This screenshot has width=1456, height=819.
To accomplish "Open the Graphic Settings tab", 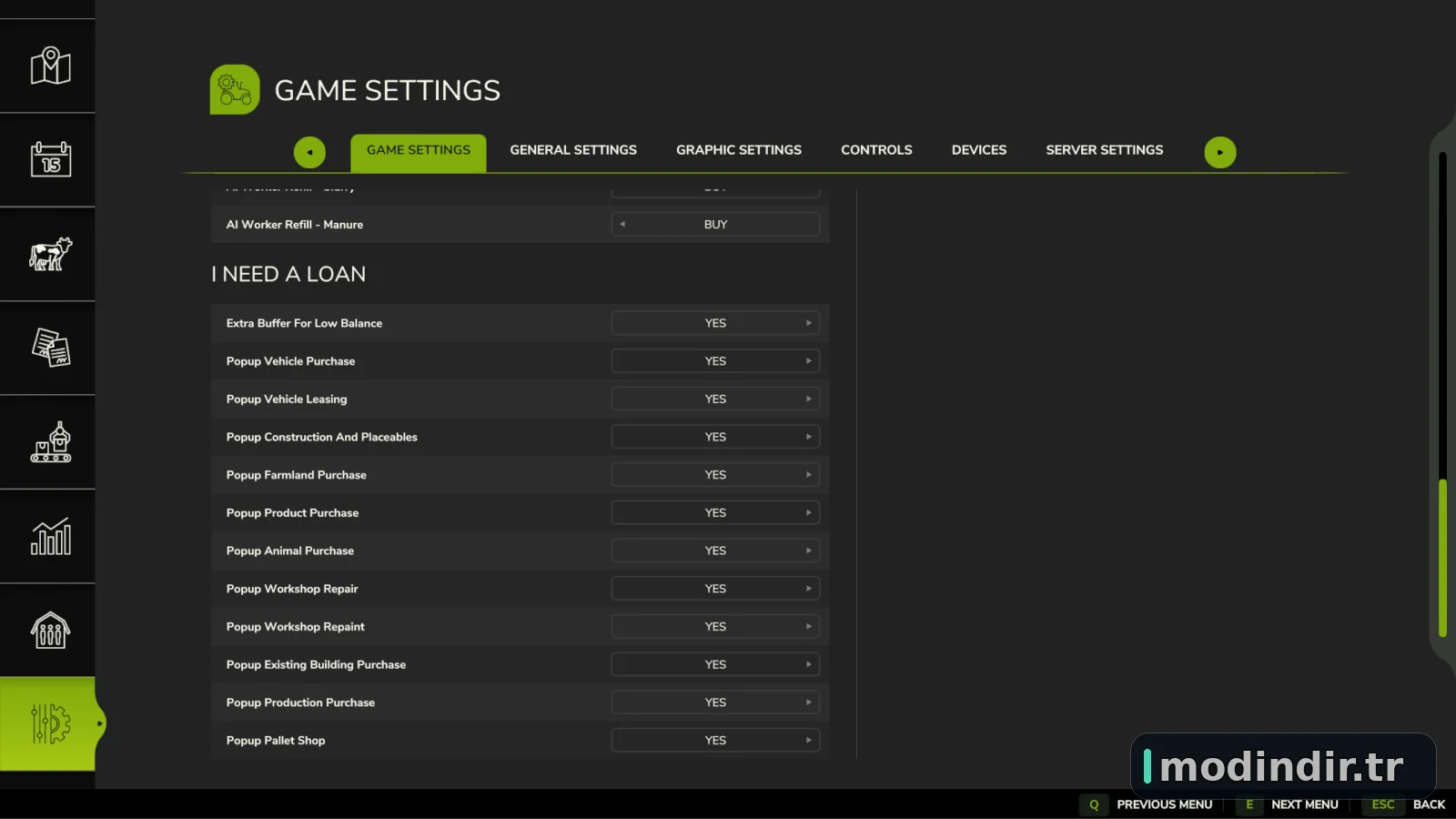I will click(739, 150).
